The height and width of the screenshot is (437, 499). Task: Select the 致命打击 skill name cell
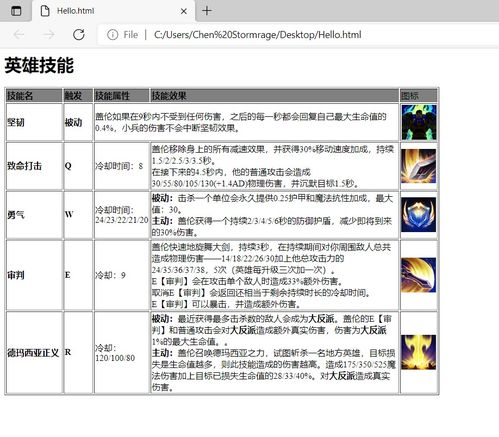pos(34,166)
